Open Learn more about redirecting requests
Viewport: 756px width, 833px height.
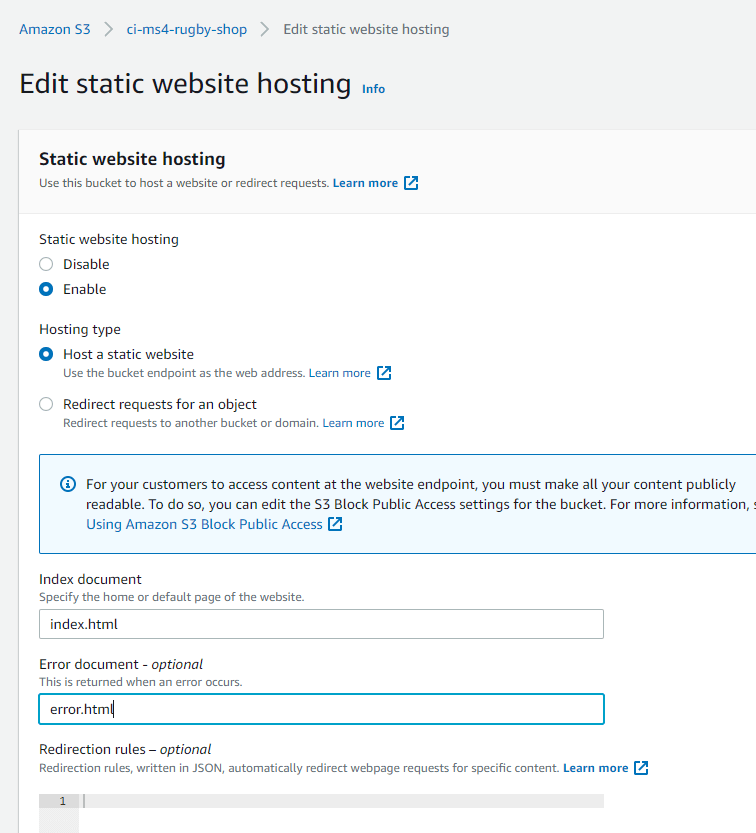pyautogui.click(x=353, y=423)
